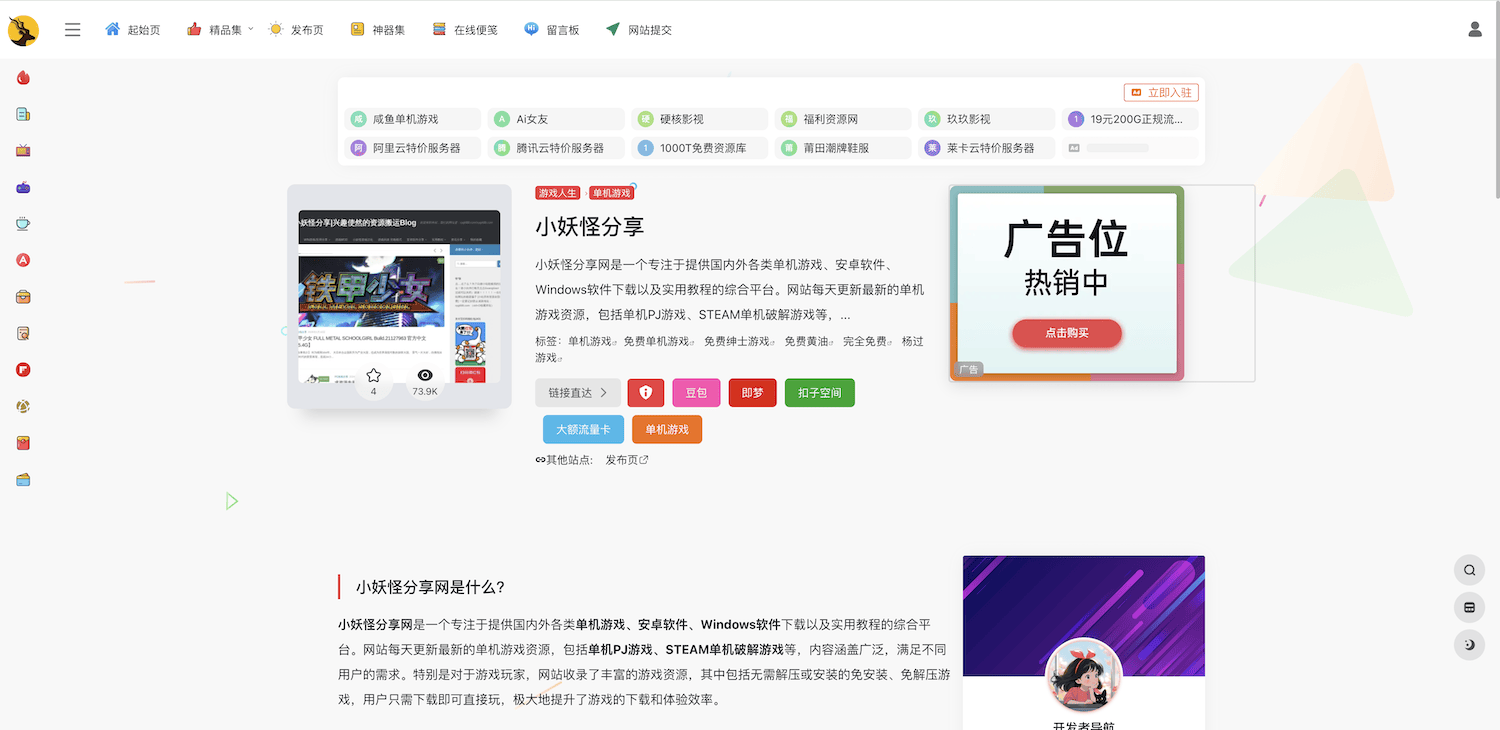Open the game controller sidebar icon
The image size is (1500, 730).
(23, 187)
